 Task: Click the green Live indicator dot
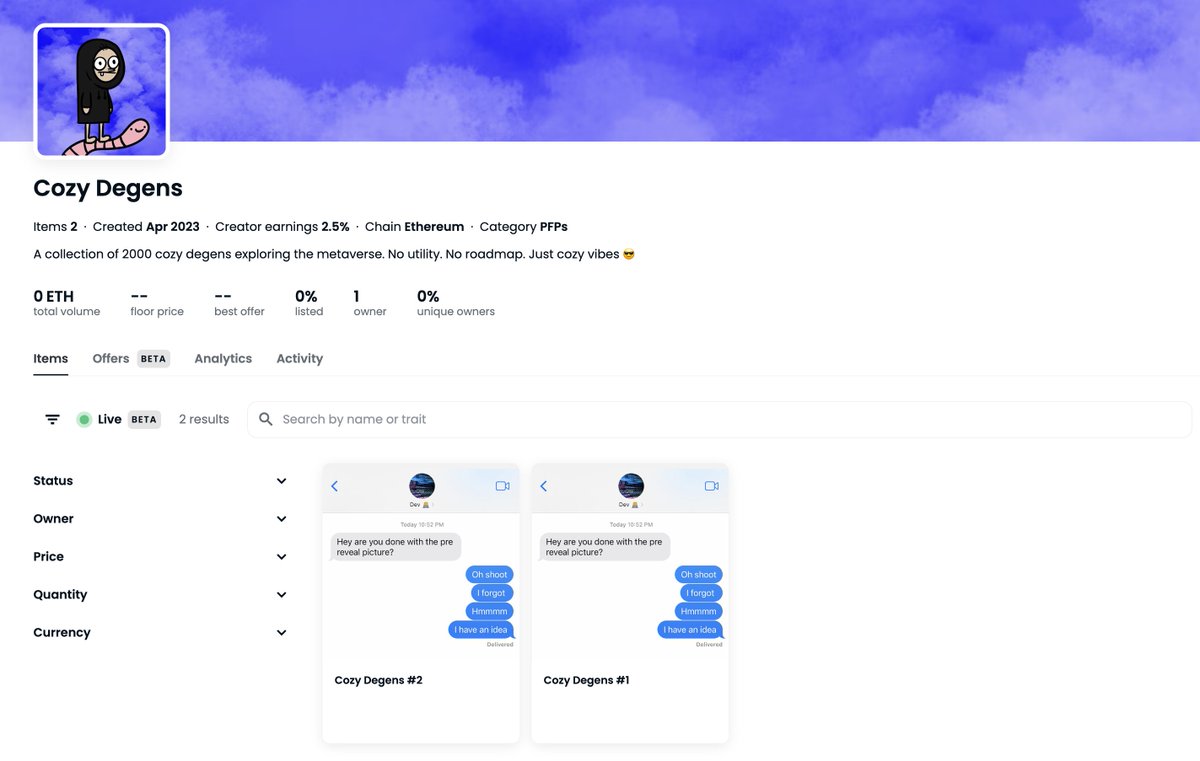click(84, 420)
